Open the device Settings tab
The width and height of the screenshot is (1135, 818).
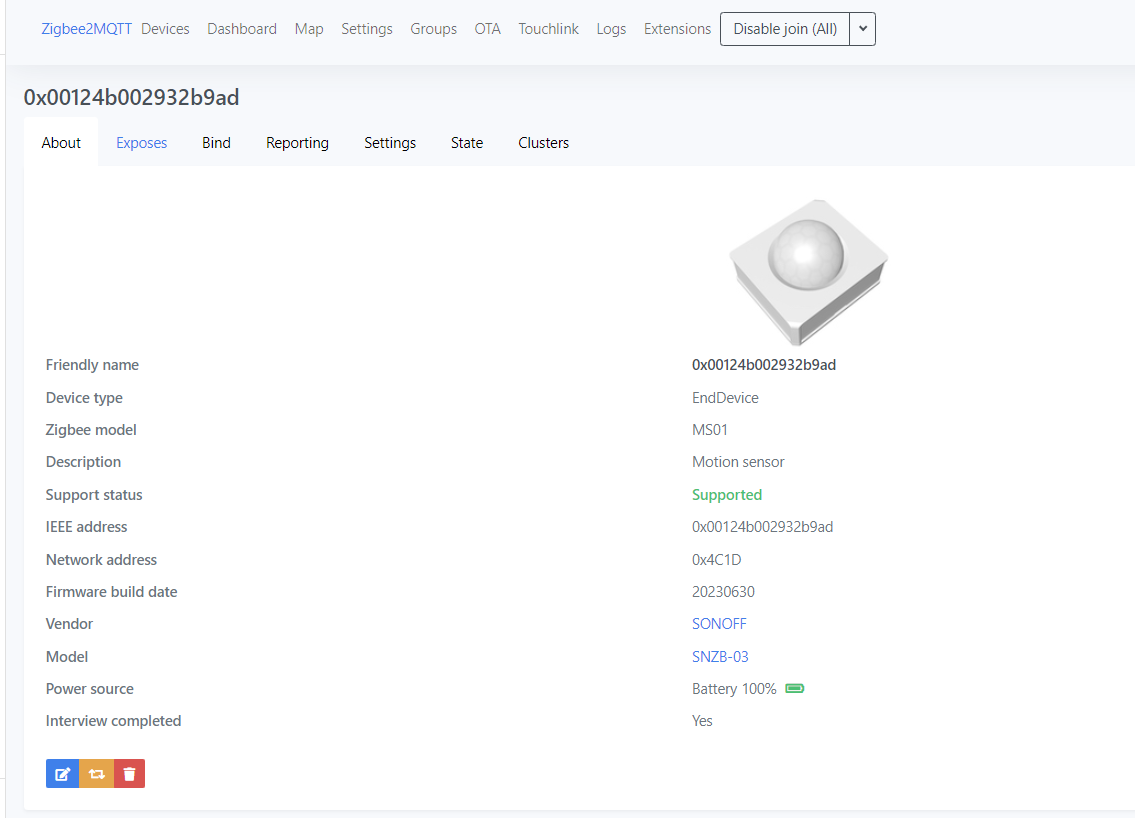point(390,143)
